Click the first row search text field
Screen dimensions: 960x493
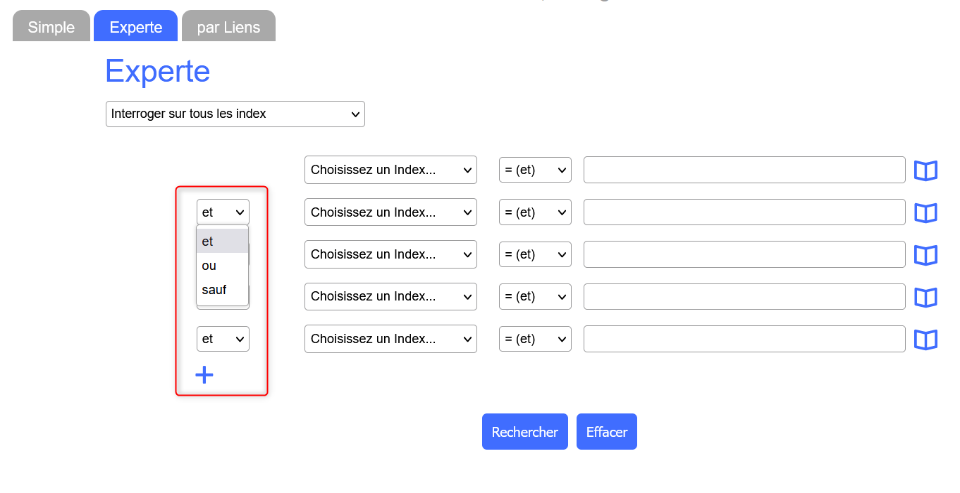[x=744, y=170]
